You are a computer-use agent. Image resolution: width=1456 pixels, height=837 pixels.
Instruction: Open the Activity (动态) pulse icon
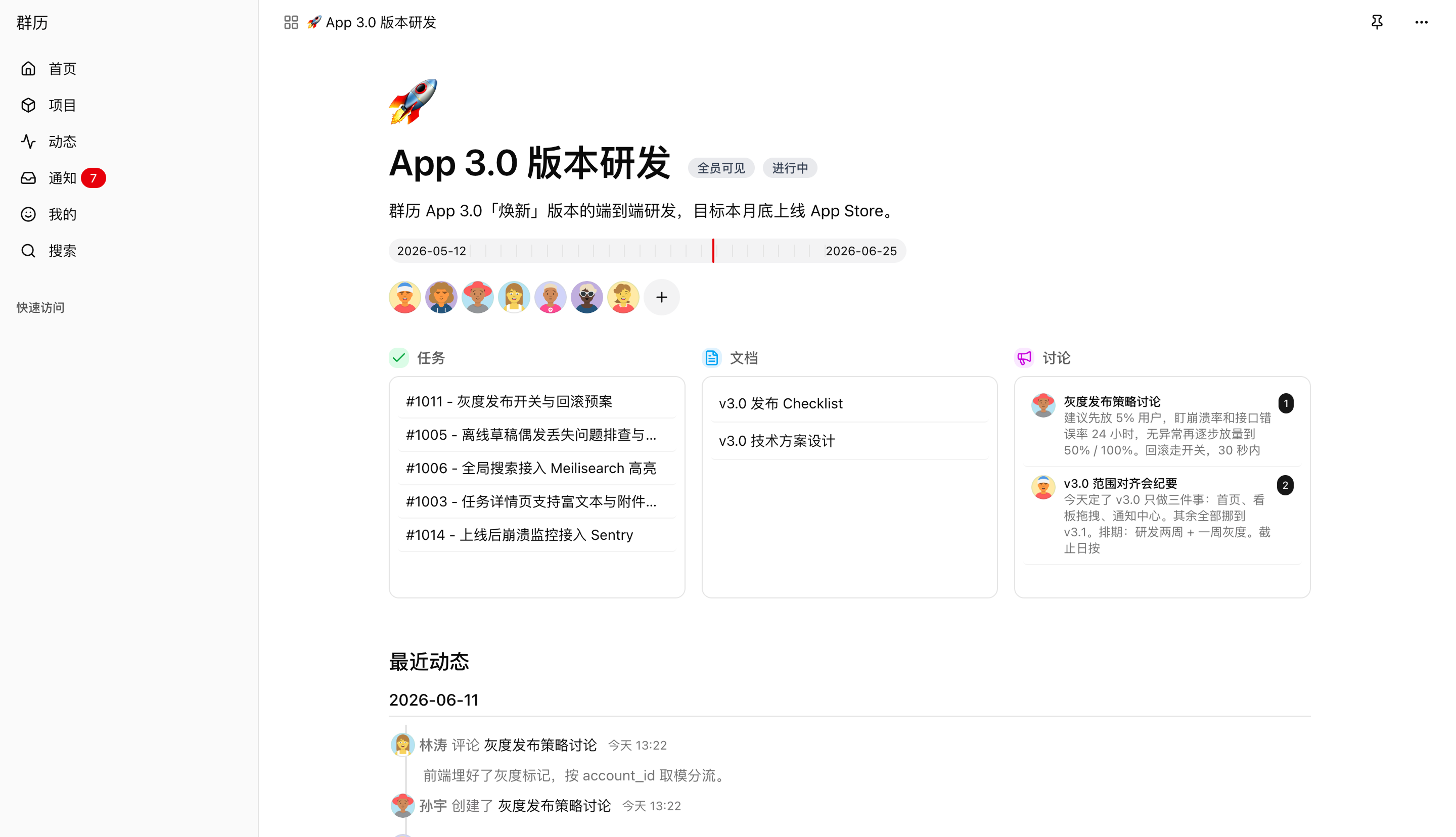point(28,142)
